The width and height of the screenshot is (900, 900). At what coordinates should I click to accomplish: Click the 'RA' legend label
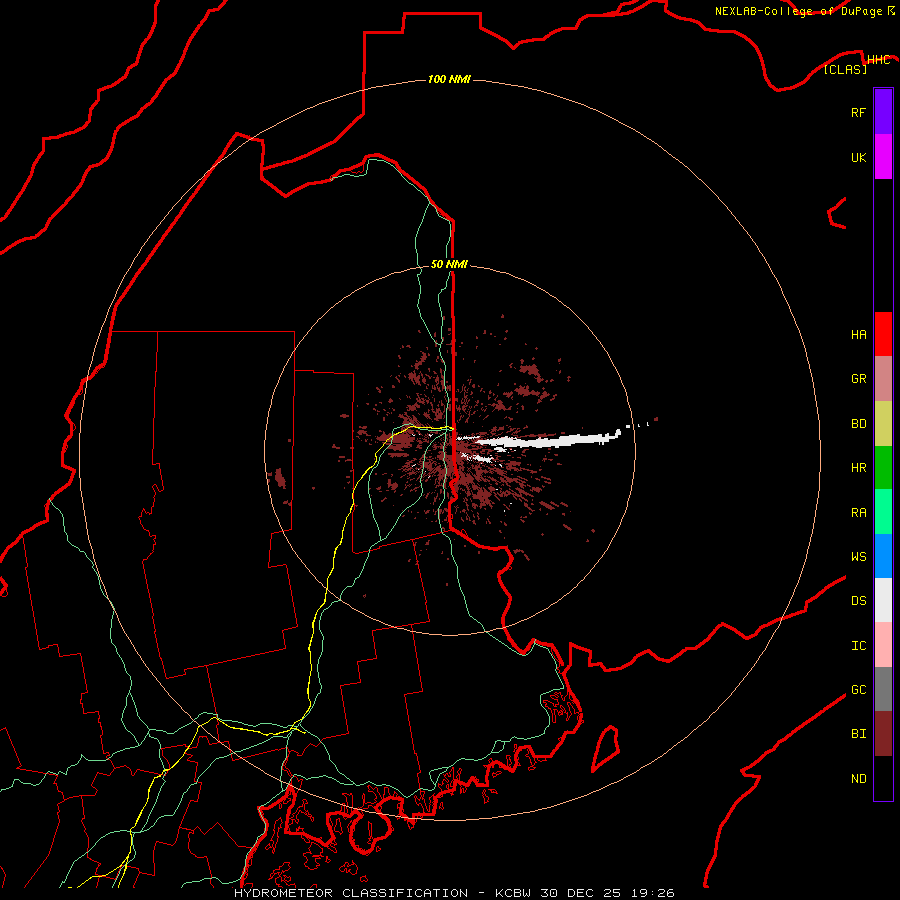[x=858, y=513]
